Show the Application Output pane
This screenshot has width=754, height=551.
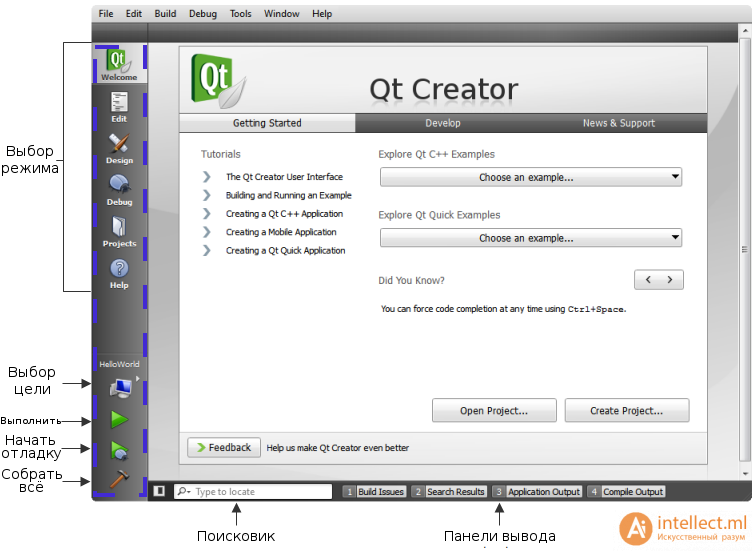pos(537,491)
